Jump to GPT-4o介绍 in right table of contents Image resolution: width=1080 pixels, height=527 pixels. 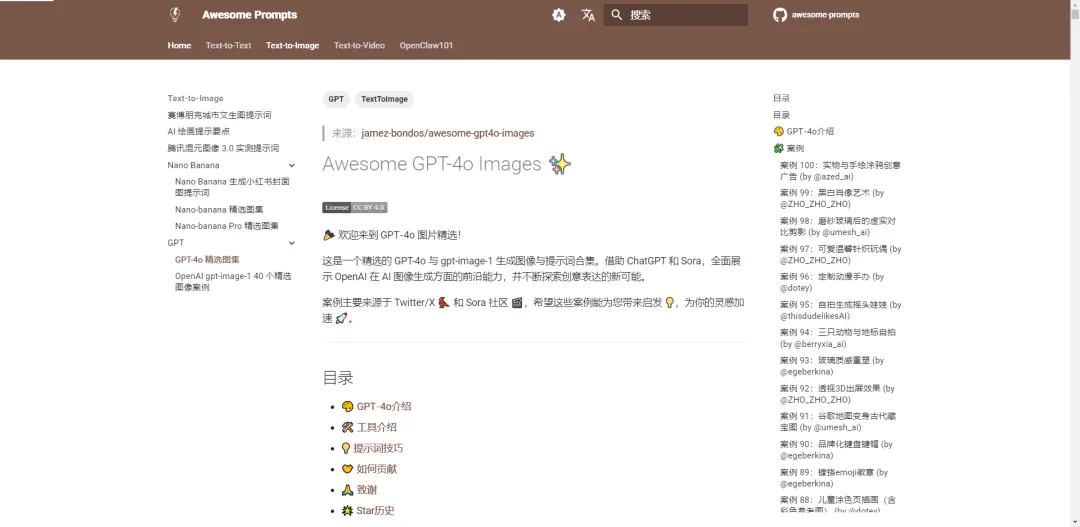click(804, 132)
